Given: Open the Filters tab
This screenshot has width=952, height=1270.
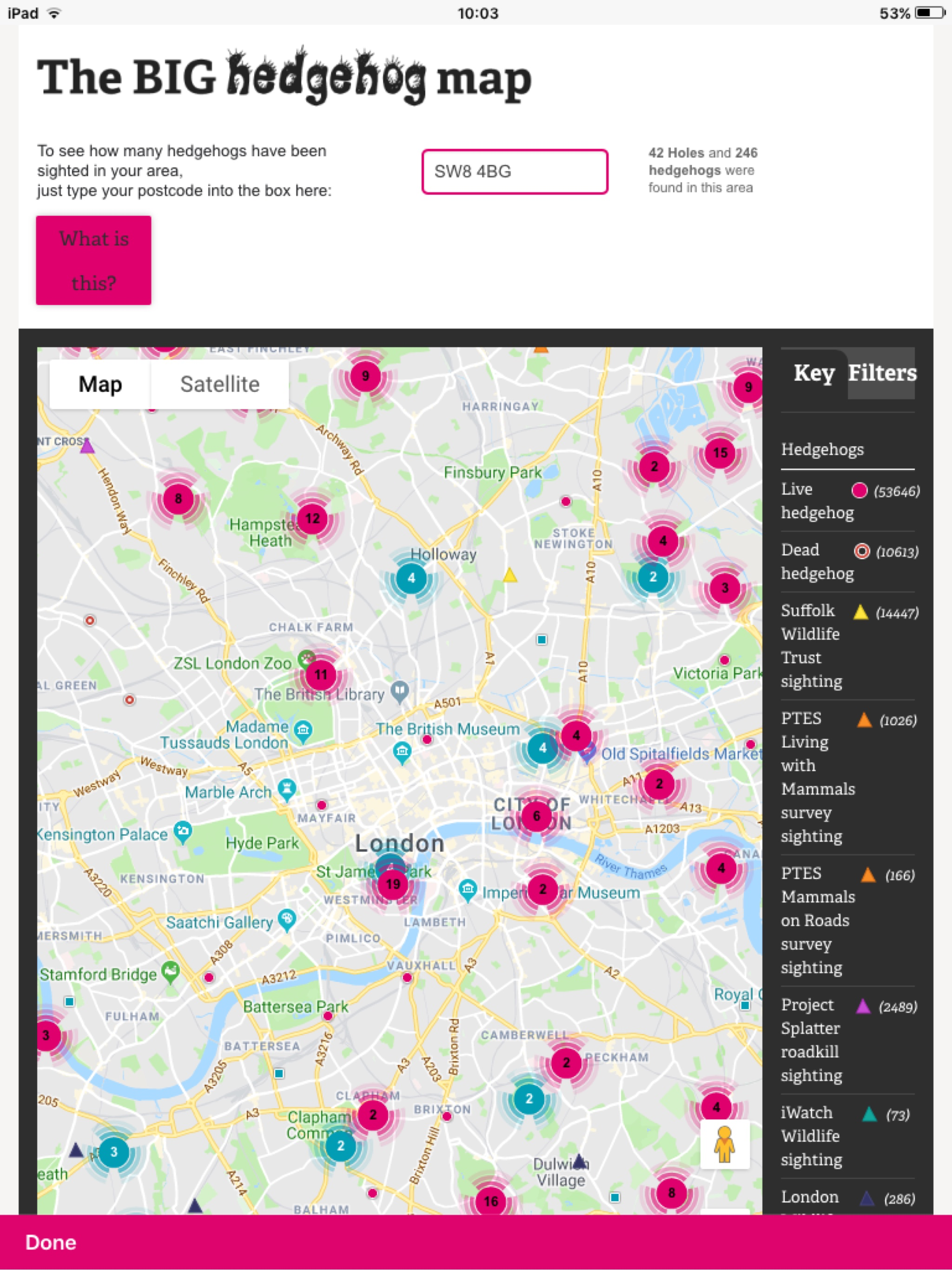Looking at the screenshot, I should coord(882,373).
